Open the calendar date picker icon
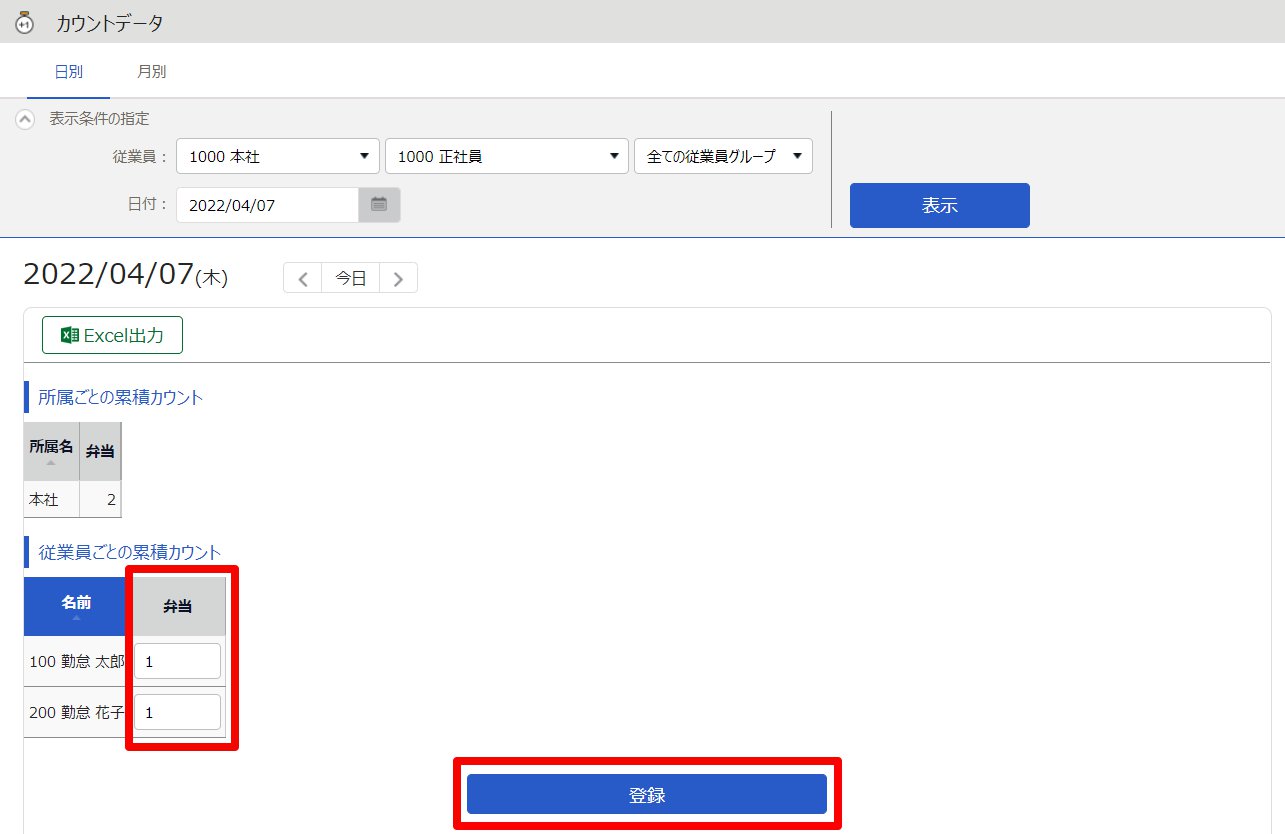Screen dimensions: 1285x834 pyautogui.click(x=379, y=205)
